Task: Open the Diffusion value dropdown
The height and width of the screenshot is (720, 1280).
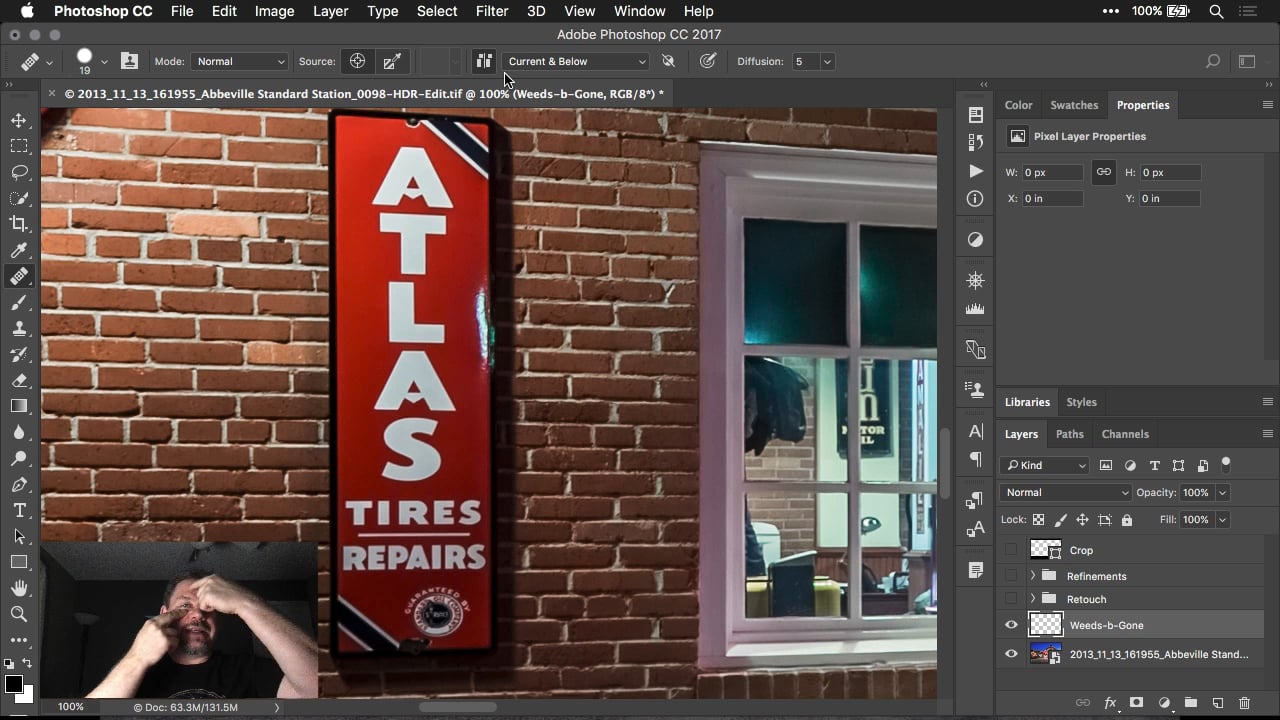Action: click(x=827, y=61)
